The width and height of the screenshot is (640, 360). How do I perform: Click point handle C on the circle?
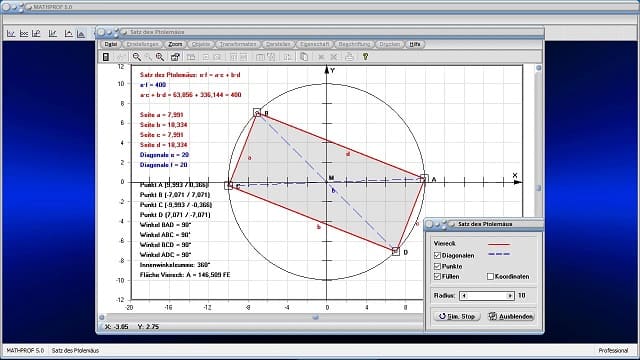pyautogui.click(x=229, y=186)
